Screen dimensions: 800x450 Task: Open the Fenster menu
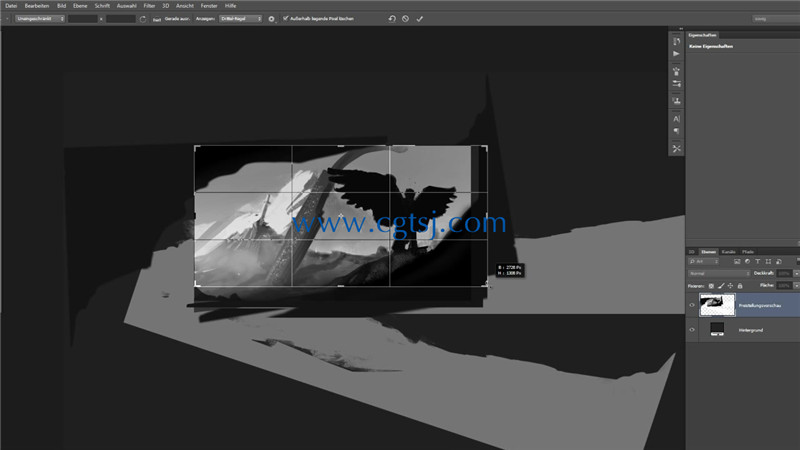(x=209, y=6)
